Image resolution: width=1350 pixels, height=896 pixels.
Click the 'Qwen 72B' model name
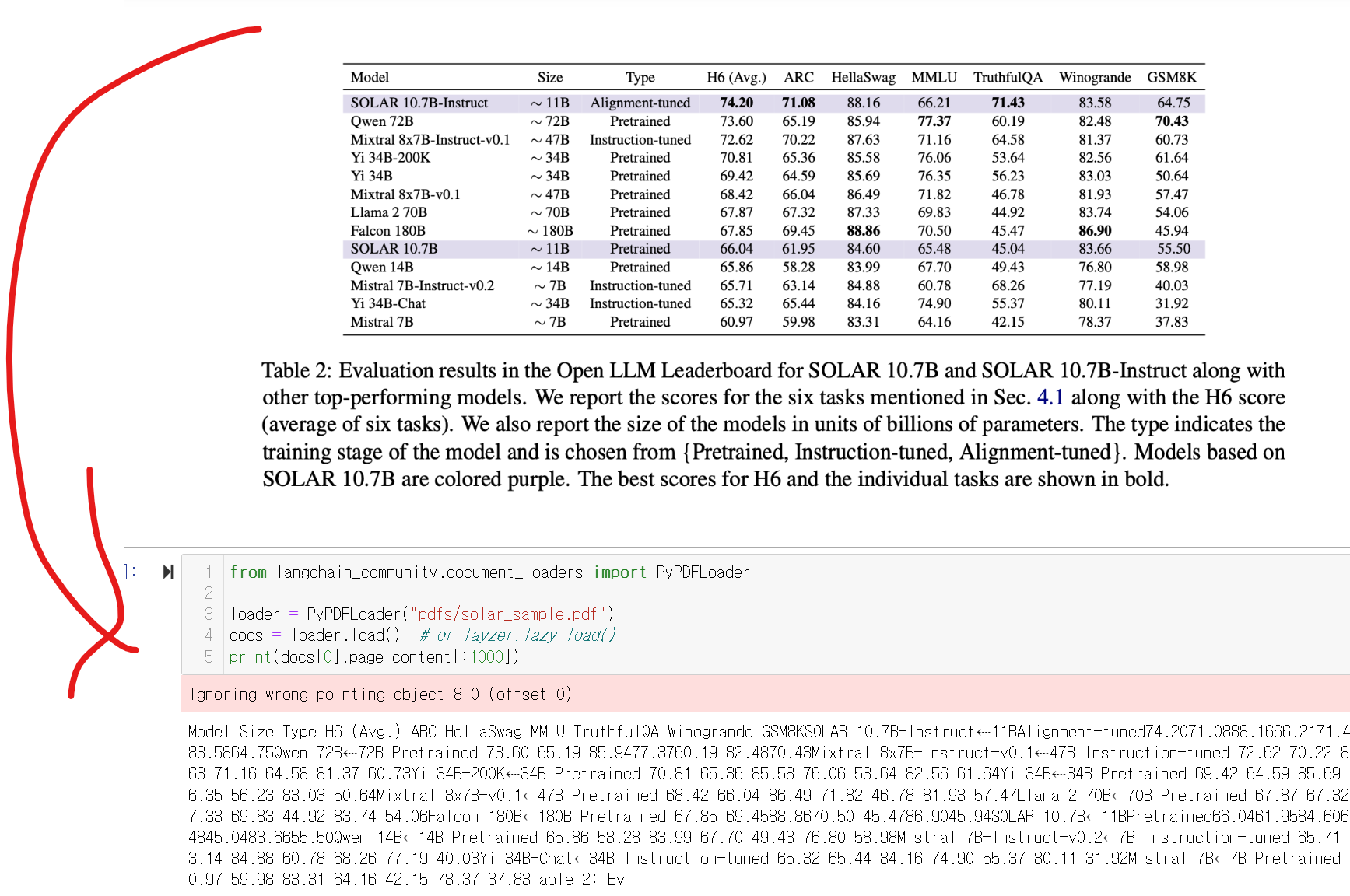[x=381, y=121]
